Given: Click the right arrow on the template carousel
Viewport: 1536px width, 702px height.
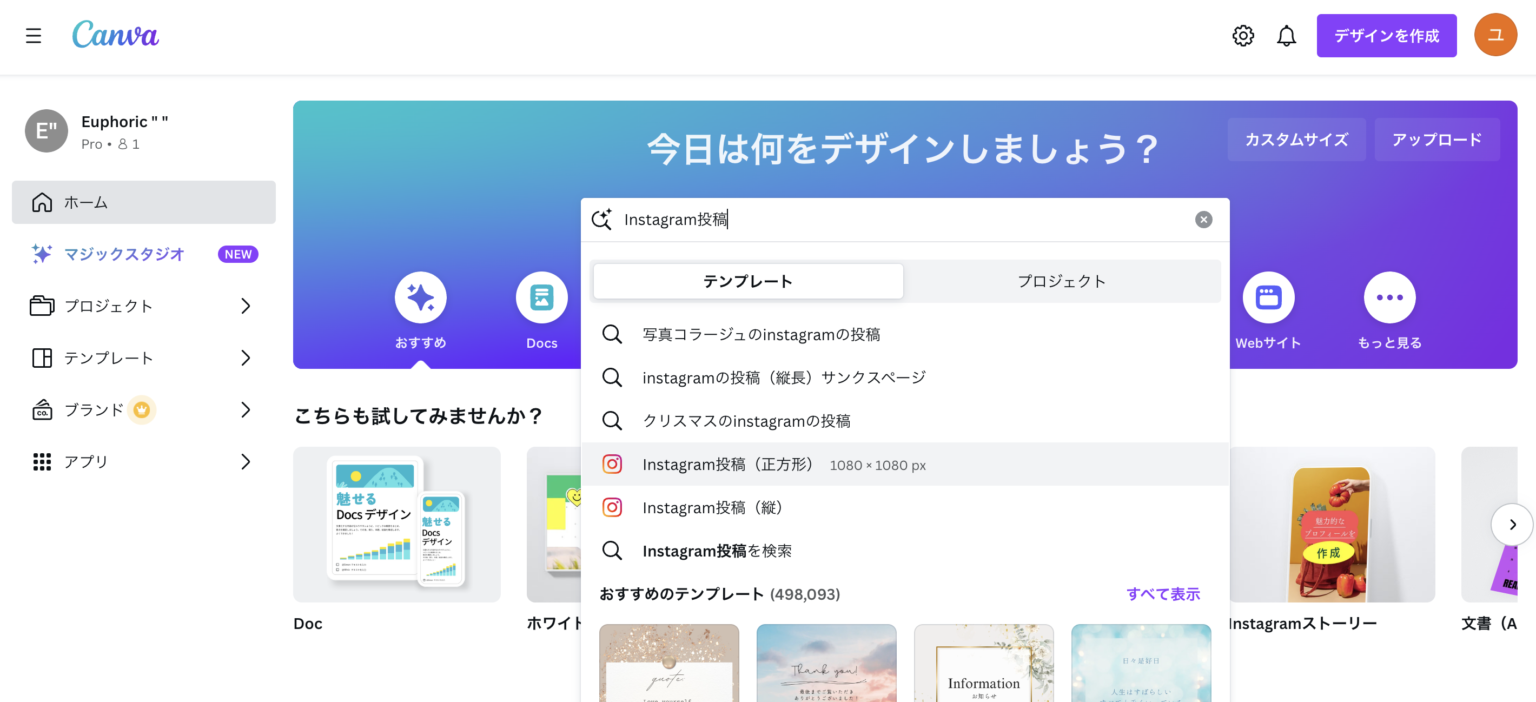Looking at the screenshot, I should (1512, 524).
